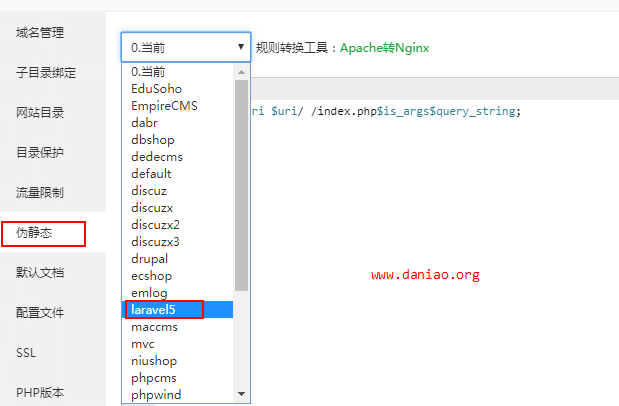Click the dropdown arrow beside 0.当前

click(241, 47)
